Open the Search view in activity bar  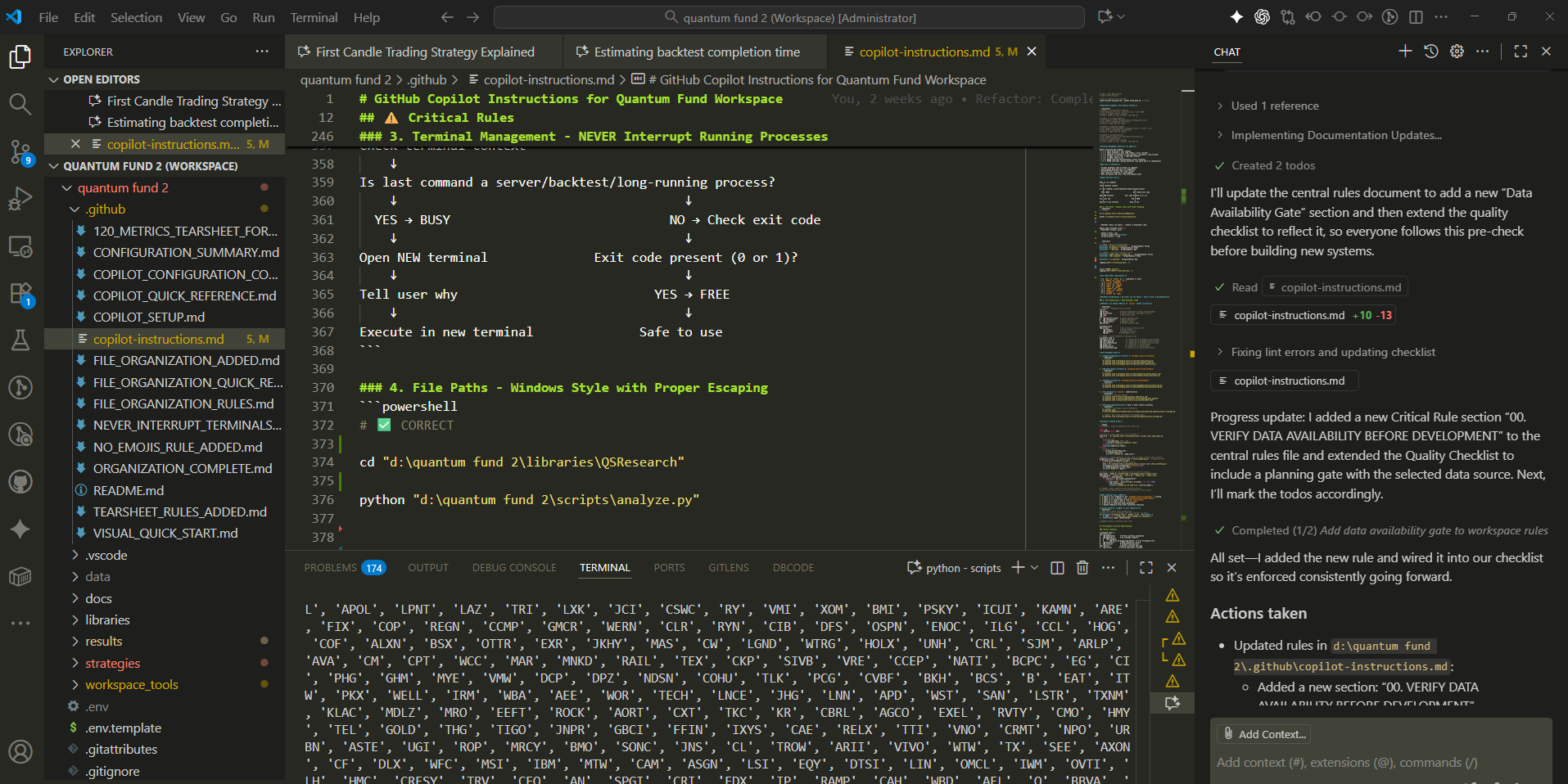pos(20,104)
